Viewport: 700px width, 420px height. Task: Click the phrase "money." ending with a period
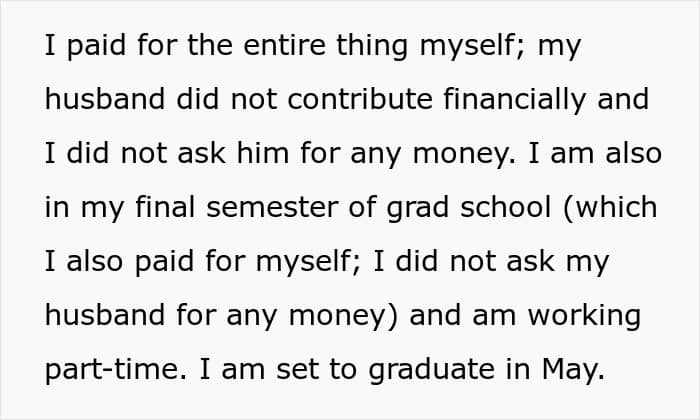(x=465, y=154)
